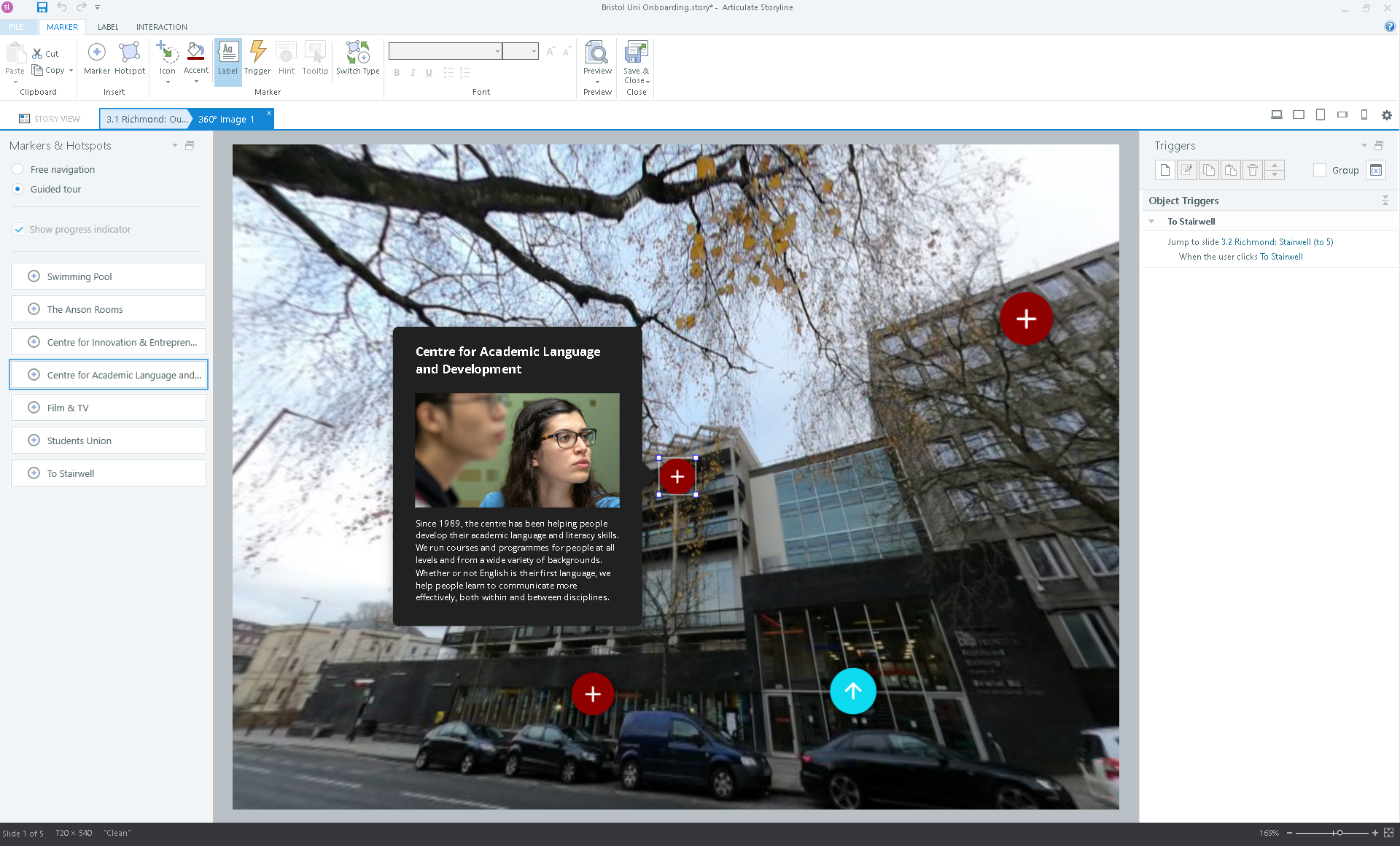
Task: Open the font name dropdown
Action: coord(497,51)
